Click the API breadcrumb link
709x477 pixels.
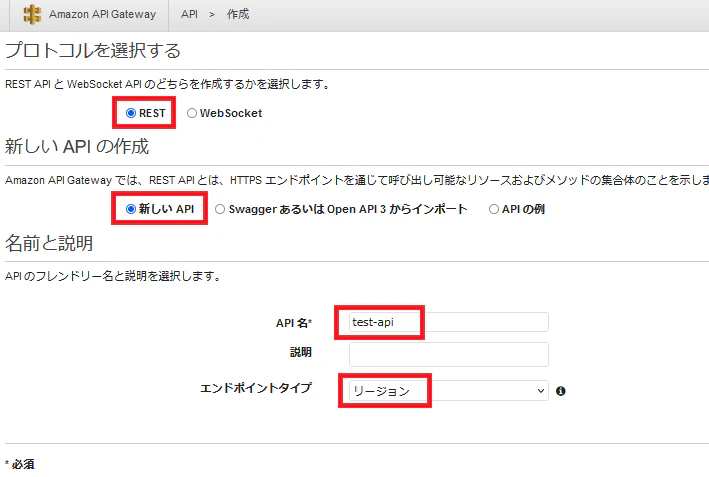(189, 14)
